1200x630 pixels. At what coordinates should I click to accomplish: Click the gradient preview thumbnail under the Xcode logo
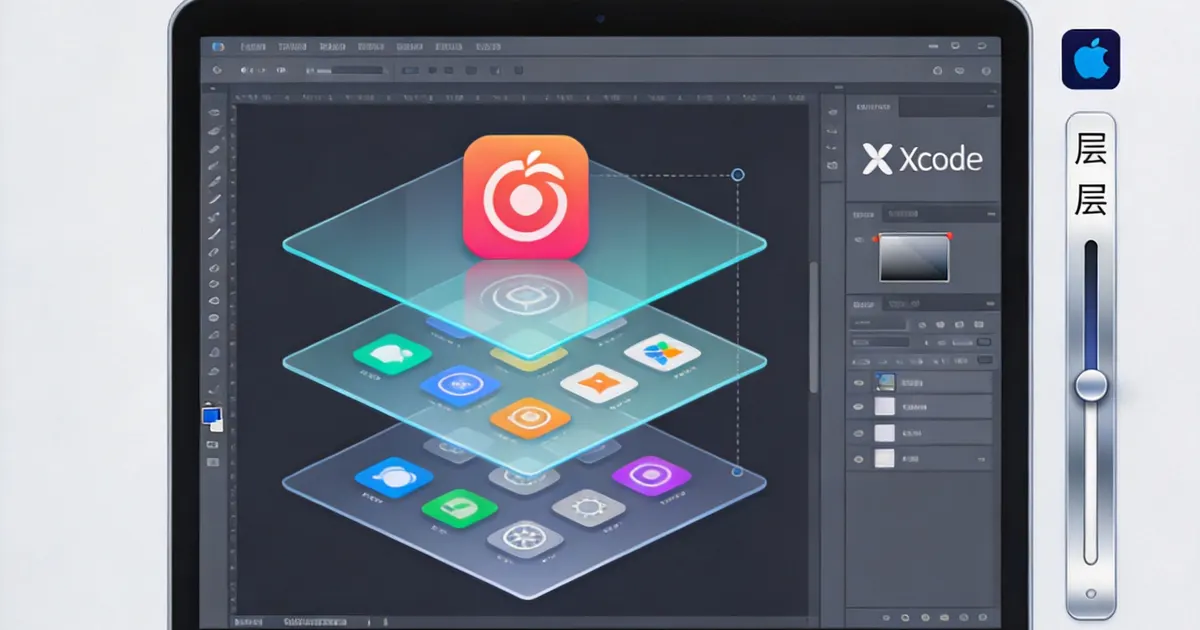pos(914,258)
